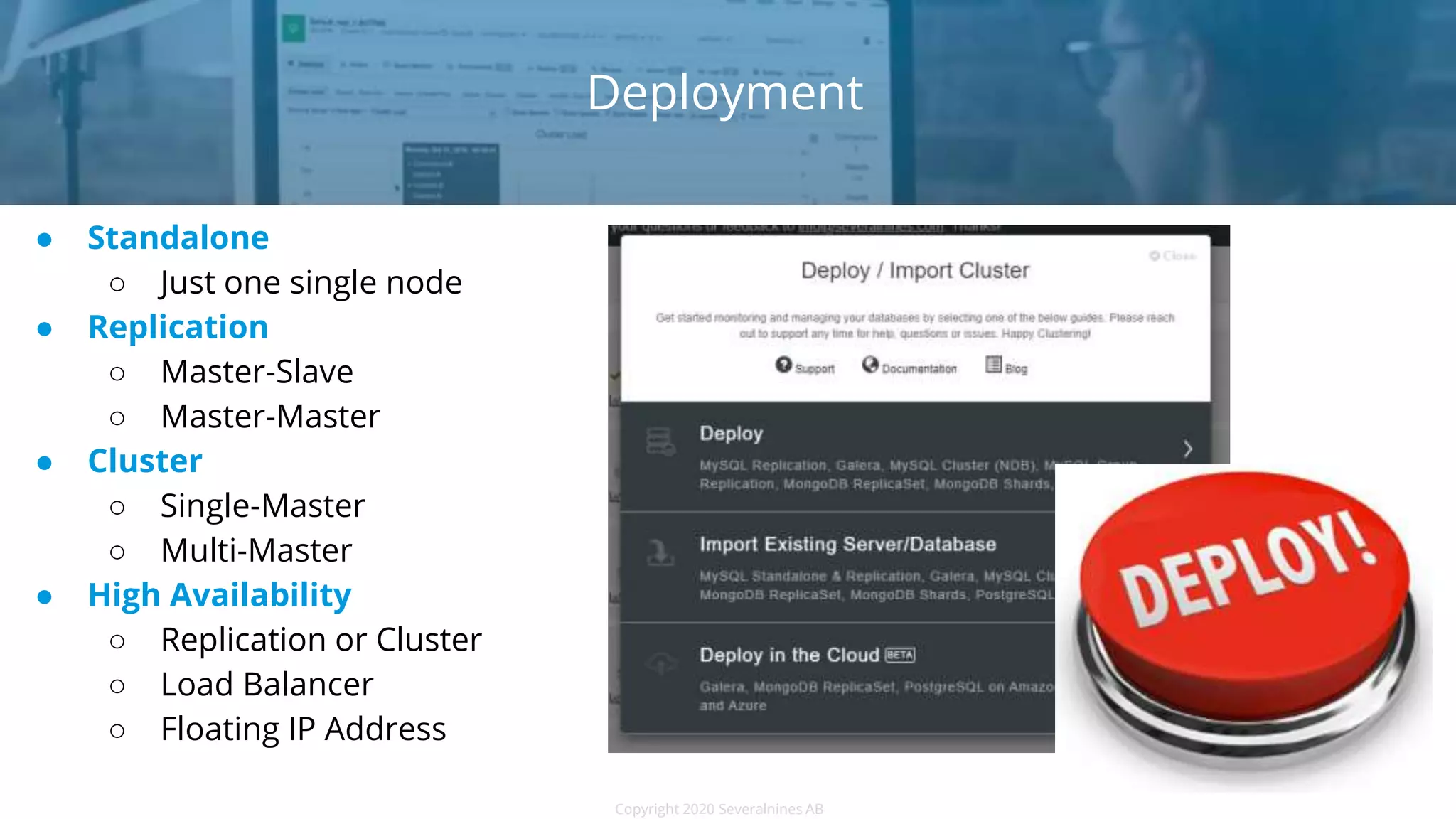
Task: Open the Documentation link
Action: tap(919, 369)
